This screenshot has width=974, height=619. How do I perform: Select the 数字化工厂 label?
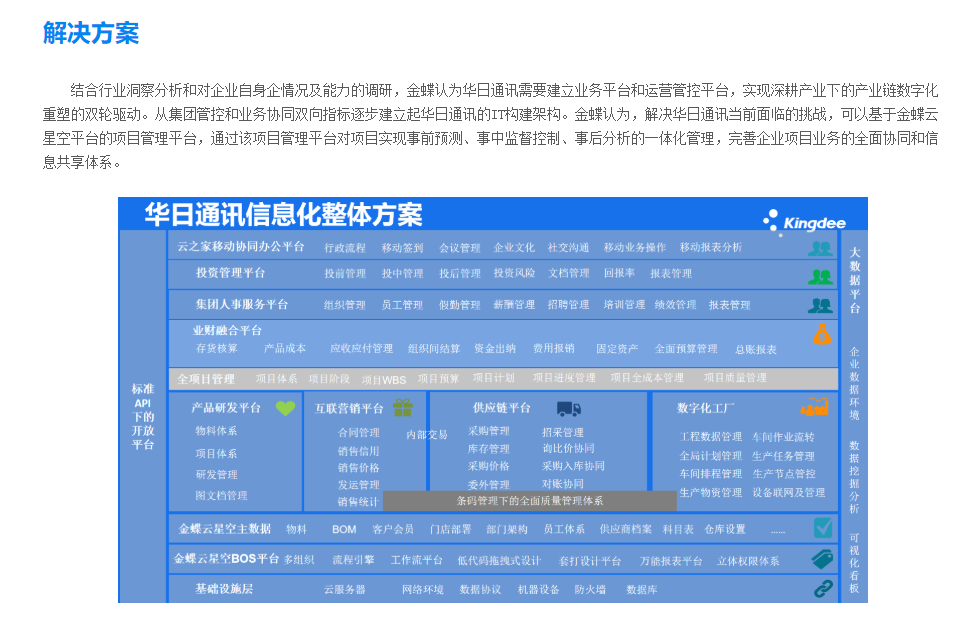click(706, 408)
